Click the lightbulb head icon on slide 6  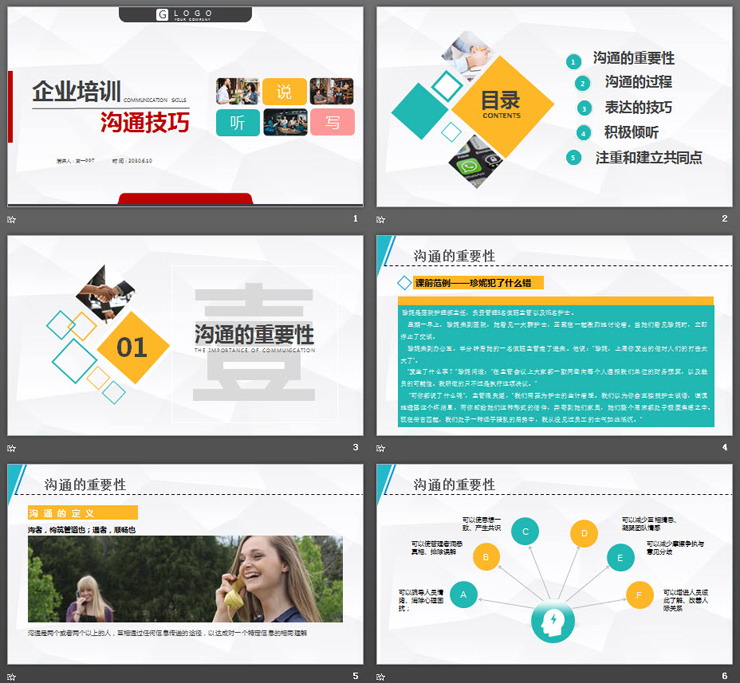[x=551, y=624]
